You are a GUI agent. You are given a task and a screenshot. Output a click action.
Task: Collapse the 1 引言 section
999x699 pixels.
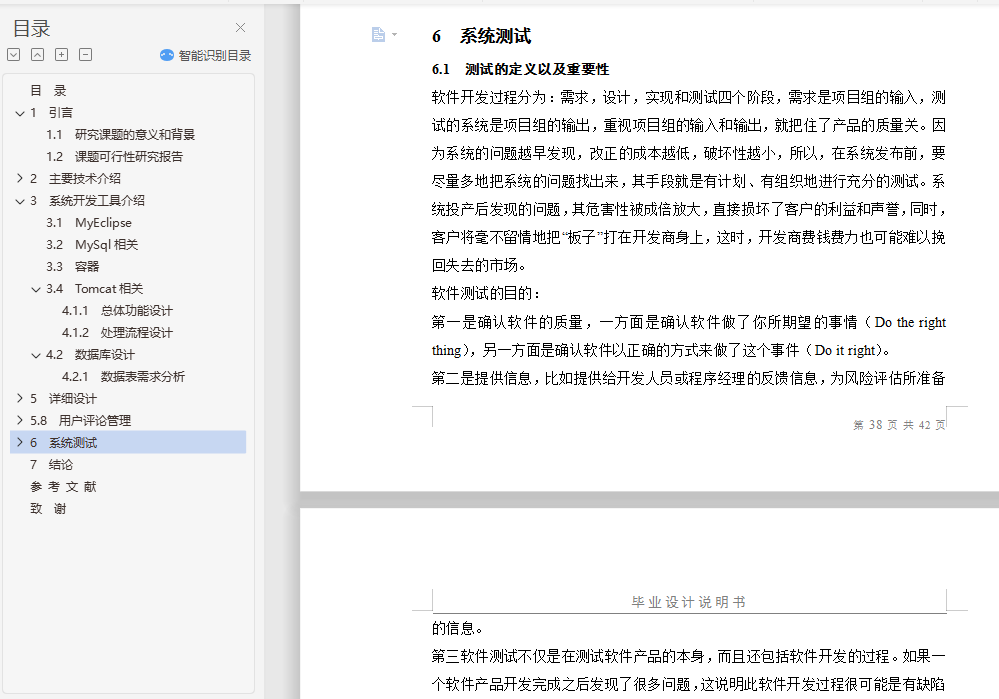(x=20, y=113)
